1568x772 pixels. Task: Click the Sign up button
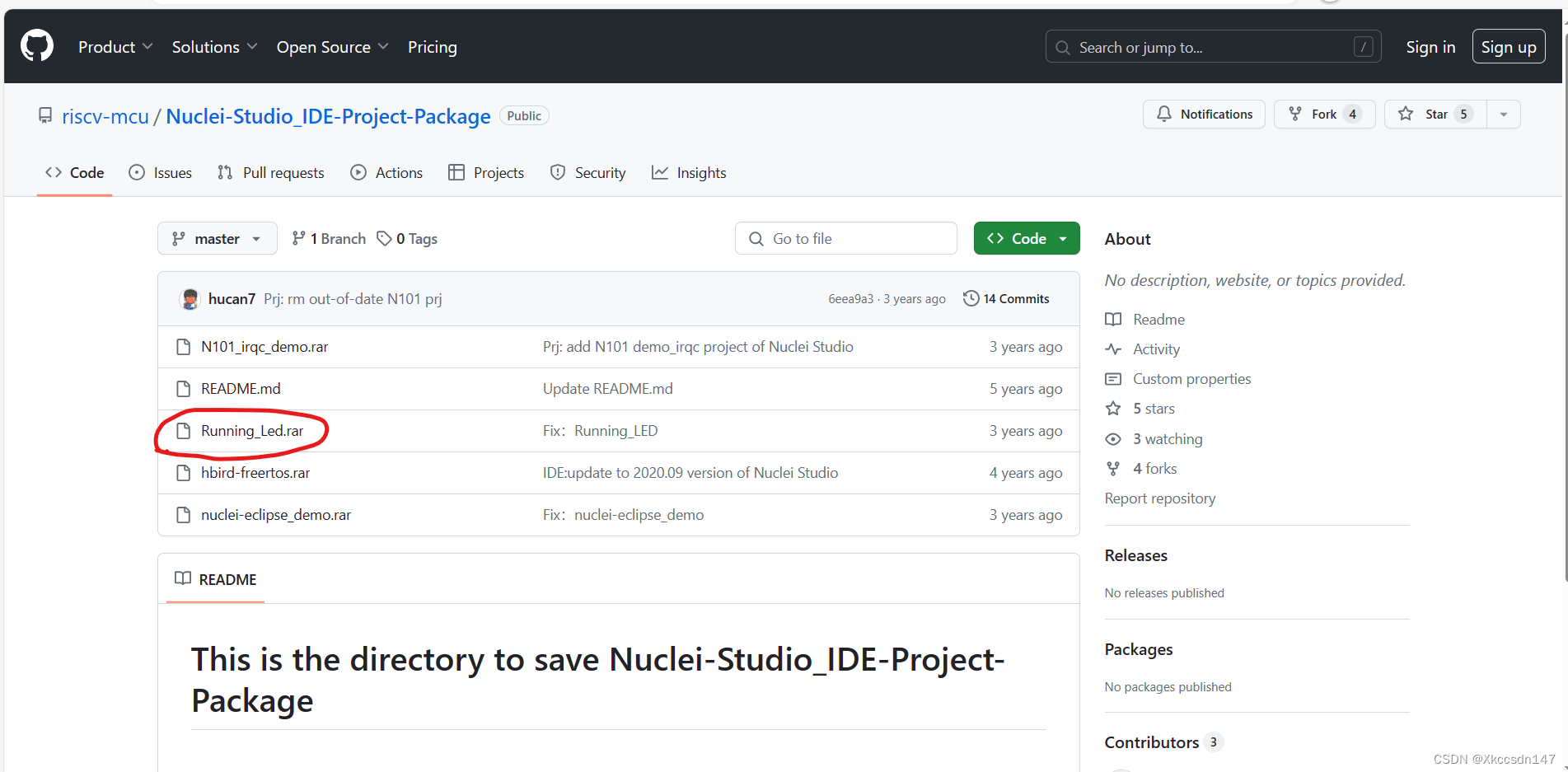coord(1508,47)
